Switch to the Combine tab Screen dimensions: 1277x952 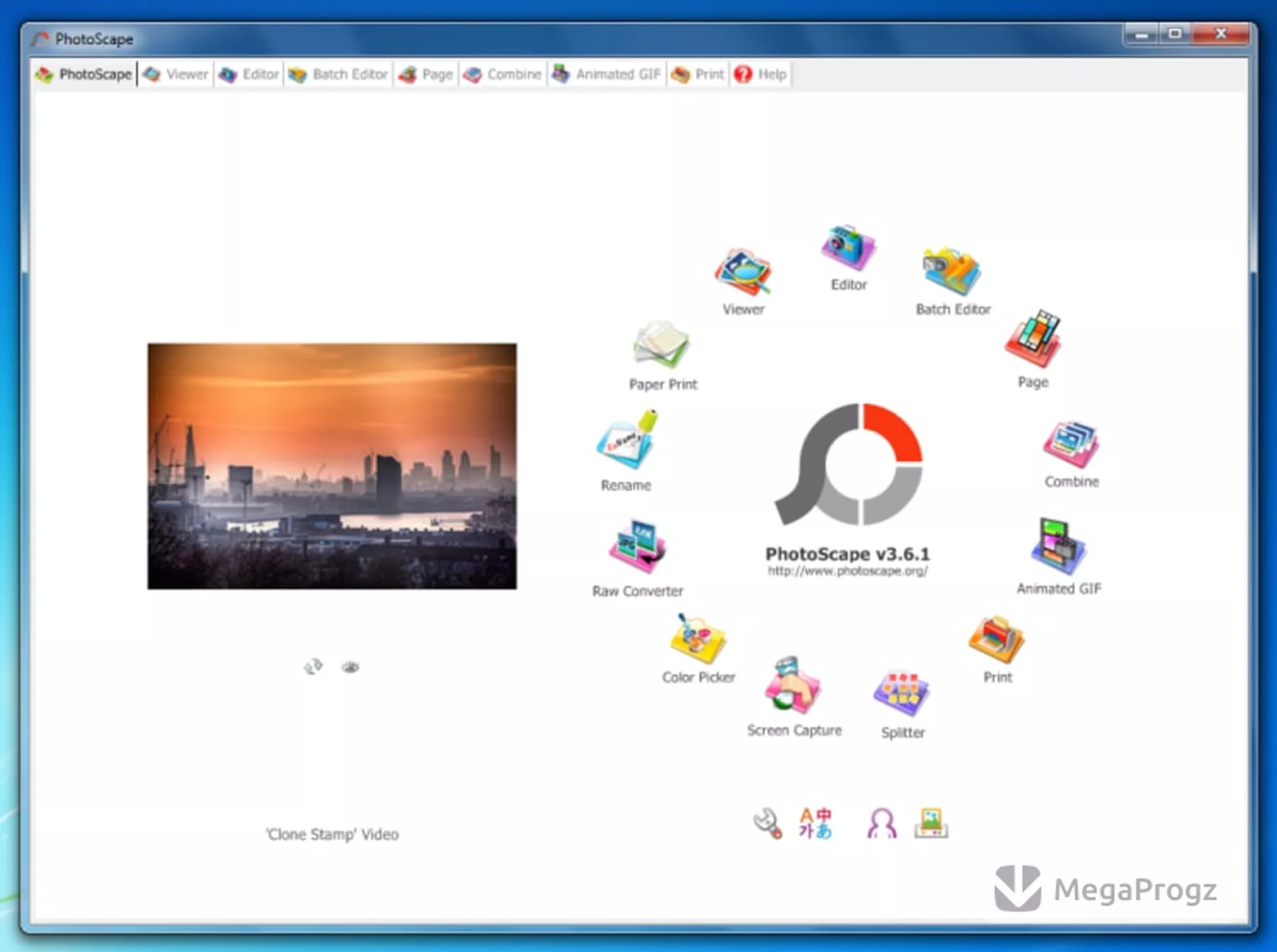503,74
